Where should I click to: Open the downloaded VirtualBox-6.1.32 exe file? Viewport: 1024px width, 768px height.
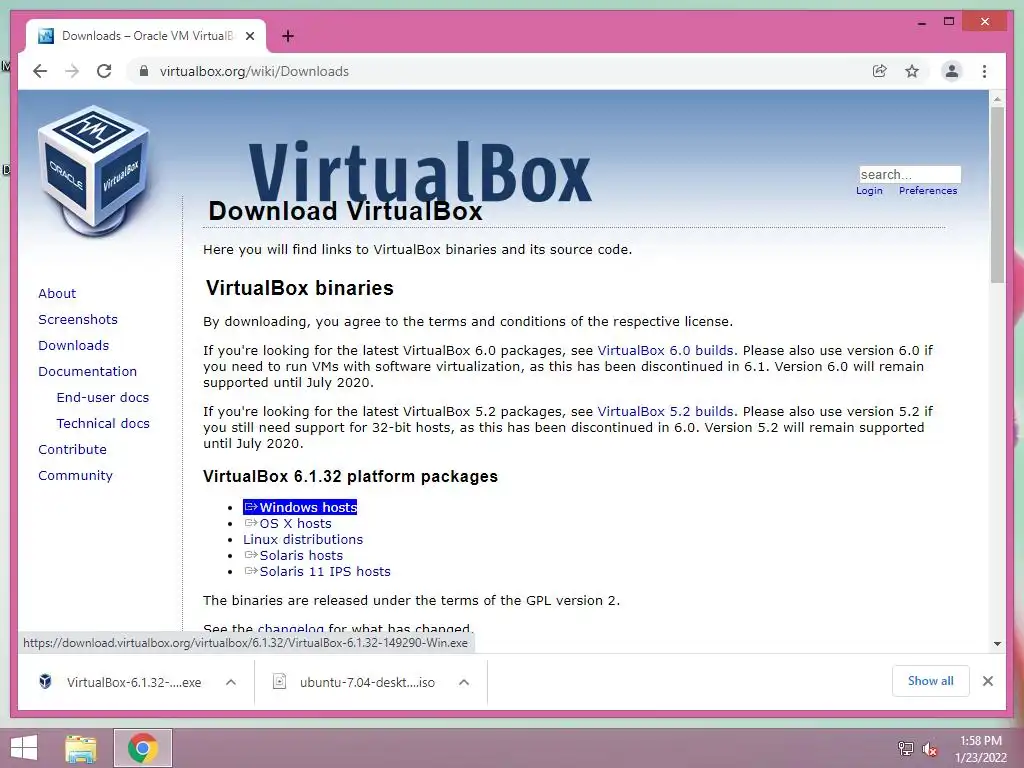[x=134, y=682]
